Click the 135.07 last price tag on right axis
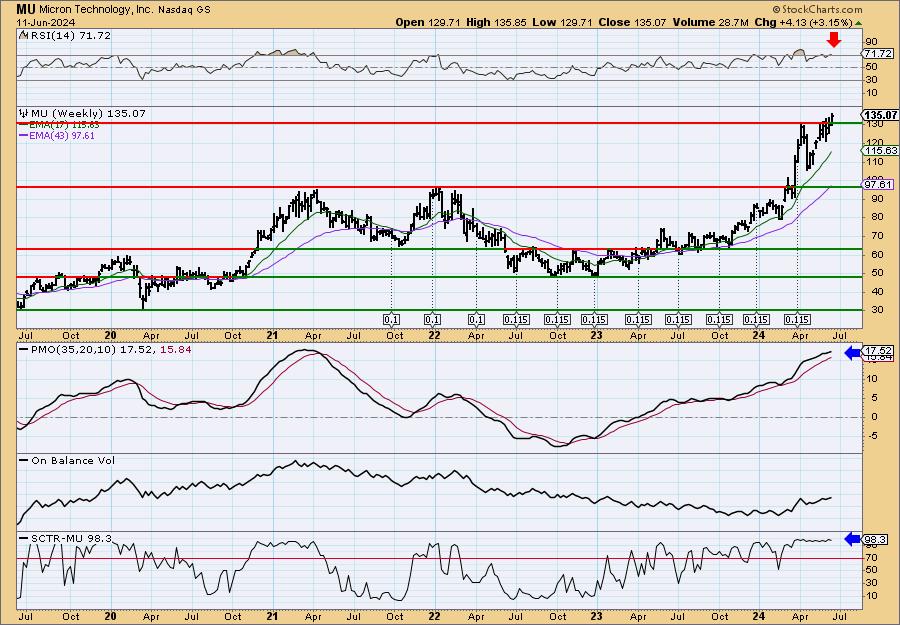This screenshot has height=625, width=900. [x=881, y=115]
